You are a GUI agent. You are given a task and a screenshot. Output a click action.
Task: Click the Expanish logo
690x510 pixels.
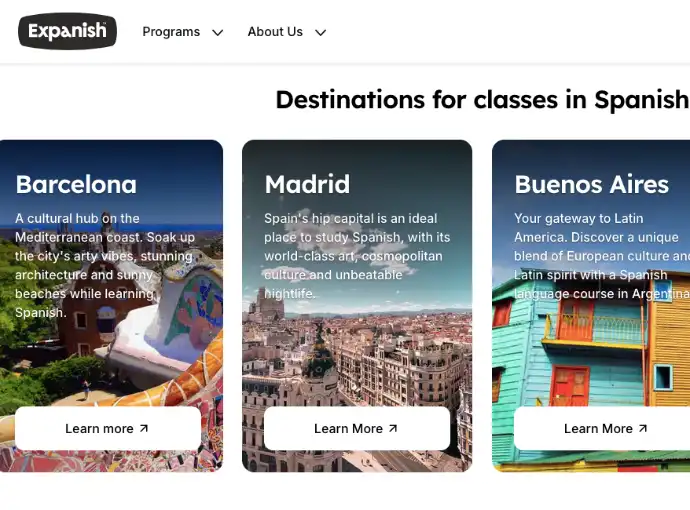[x=67, y=31]
